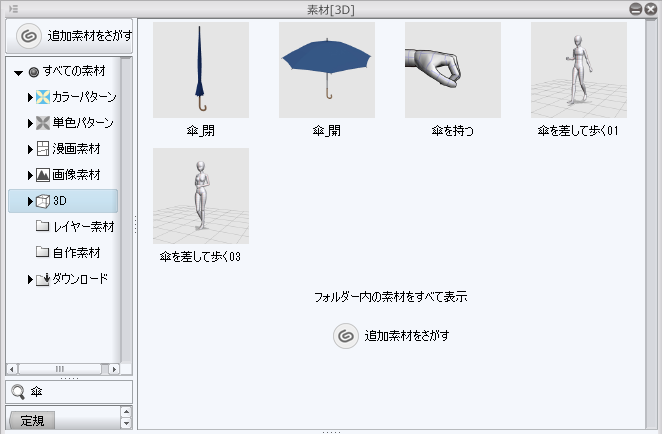The width and height of the screenshot is (662, 434).
Task: Click the search field containing 傘
Action: click(69, 392)
